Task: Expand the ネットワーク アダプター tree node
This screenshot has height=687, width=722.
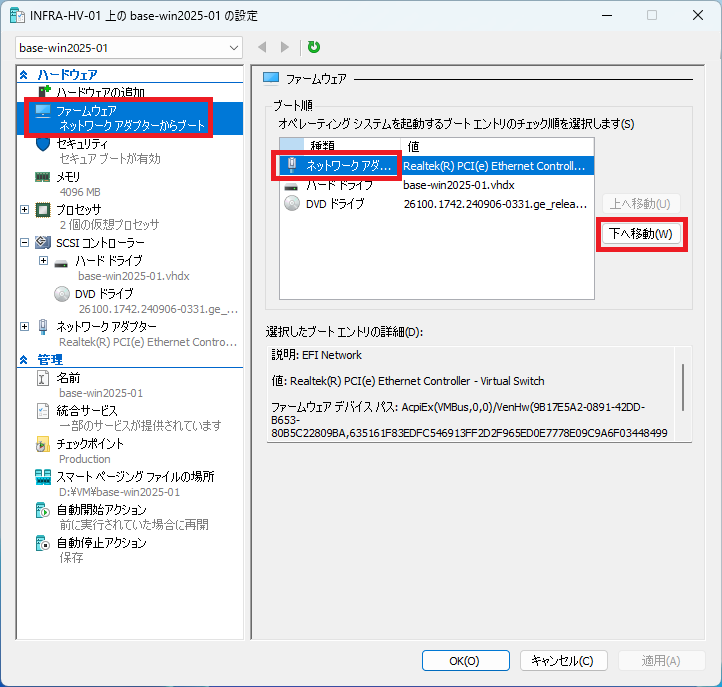Action: (x=24, y=327)
